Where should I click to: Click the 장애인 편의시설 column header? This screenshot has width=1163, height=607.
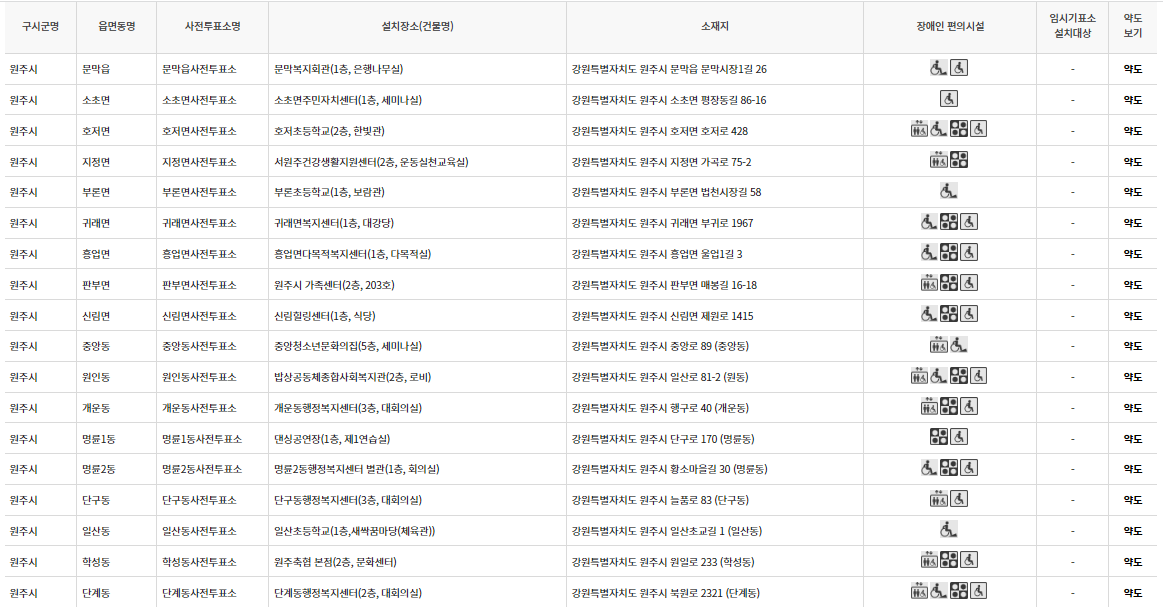tap(950, 28)
